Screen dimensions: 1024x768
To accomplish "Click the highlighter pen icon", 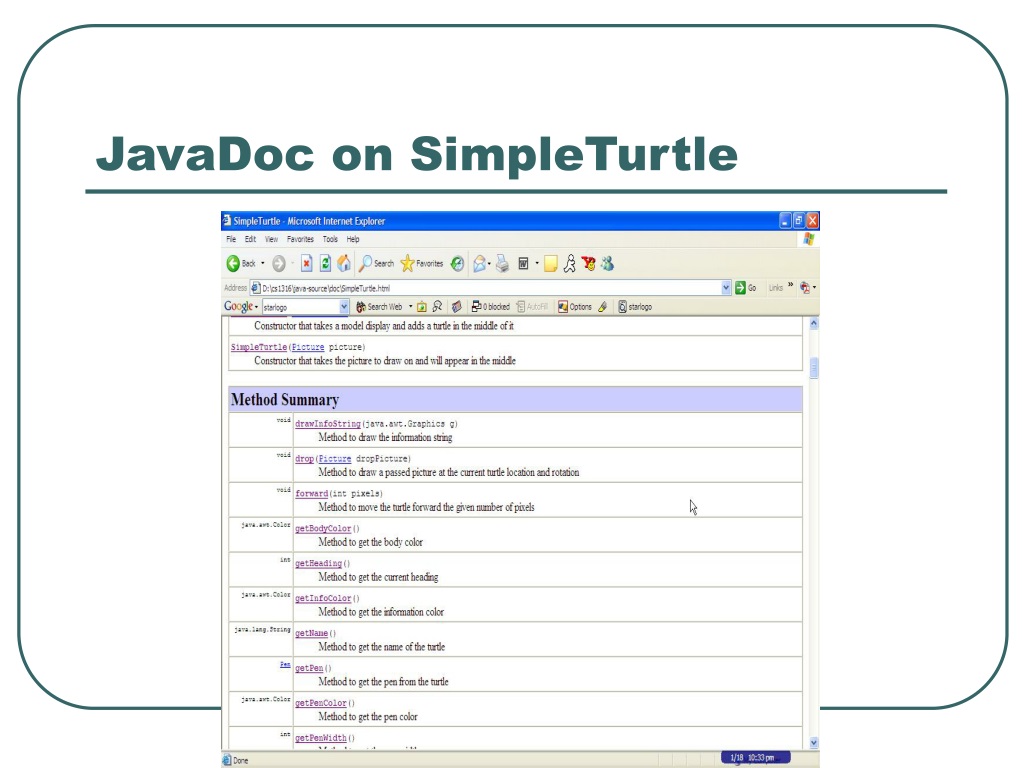I will pyautogui.click(x=603, y=306).
